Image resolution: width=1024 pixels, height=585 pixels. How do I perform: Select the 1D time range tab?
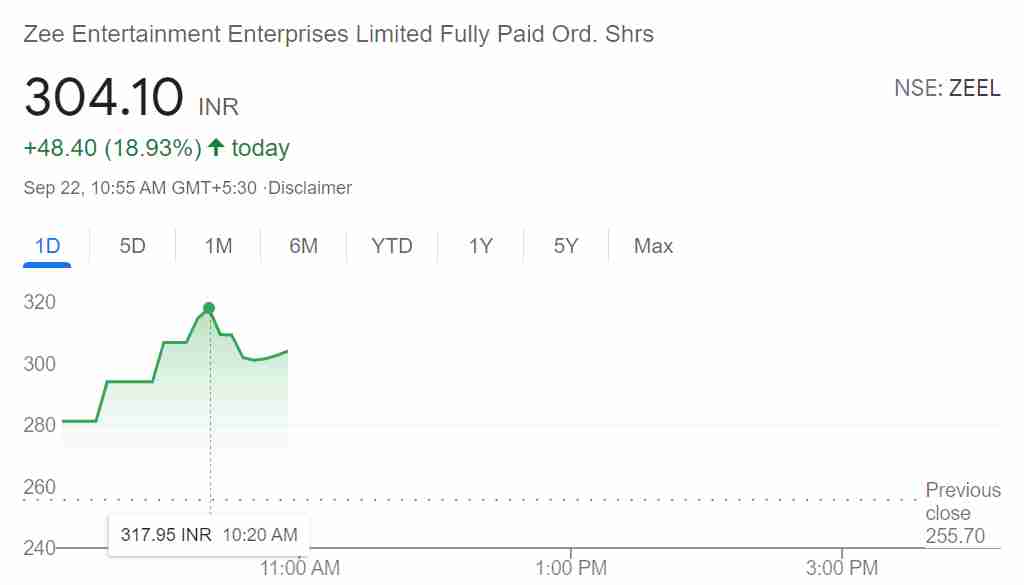[x=47, y=246]
